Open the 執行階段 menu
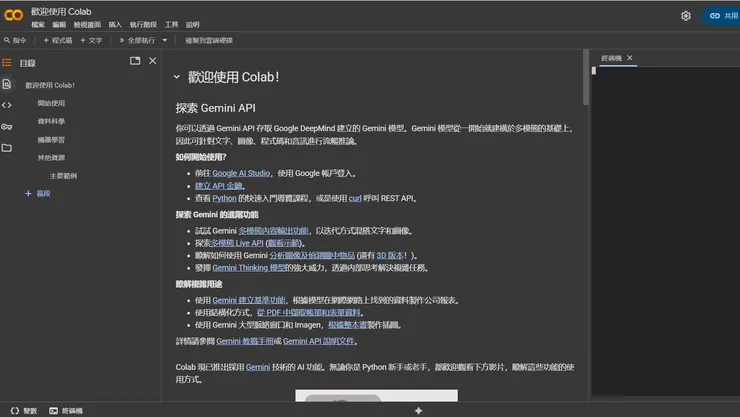The height and width of the screenshot is (417, 740). (143, 25)
